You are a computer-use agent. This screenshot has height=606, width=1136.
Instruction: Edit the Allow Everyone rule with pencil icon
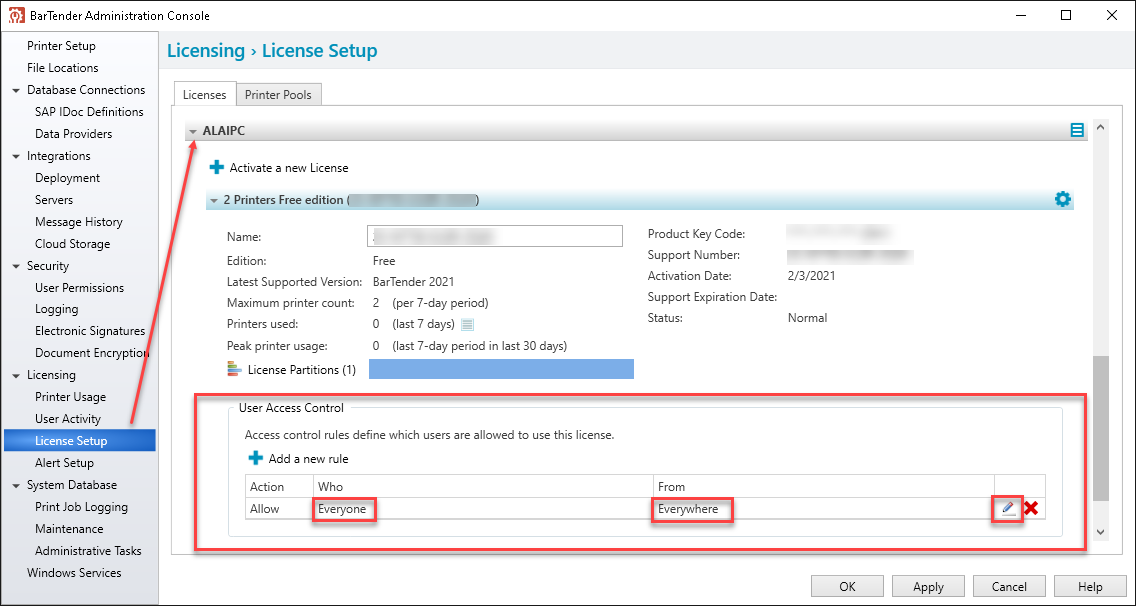(x=1007, y=509)
